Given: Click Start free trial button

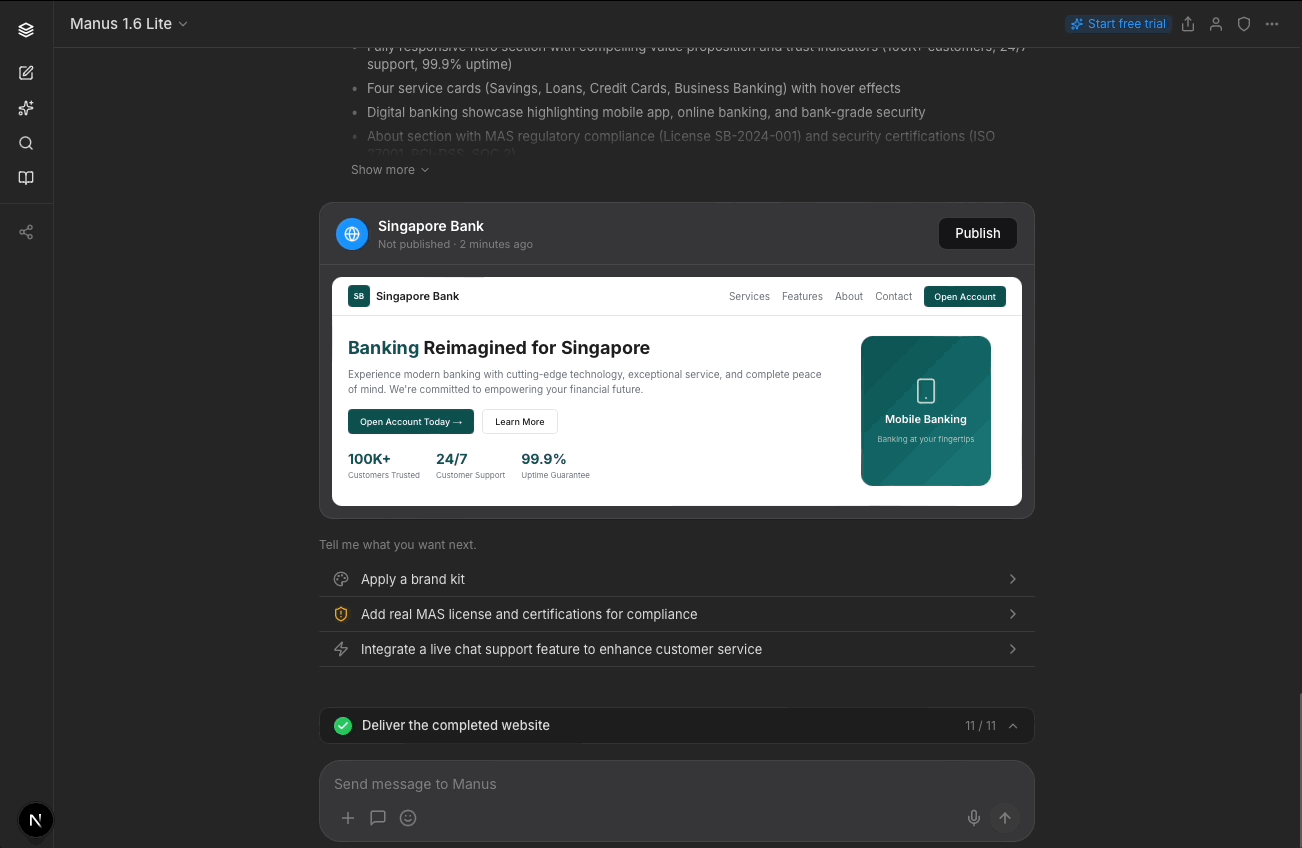Looking at the screenshot, I should pos(1118,24).
